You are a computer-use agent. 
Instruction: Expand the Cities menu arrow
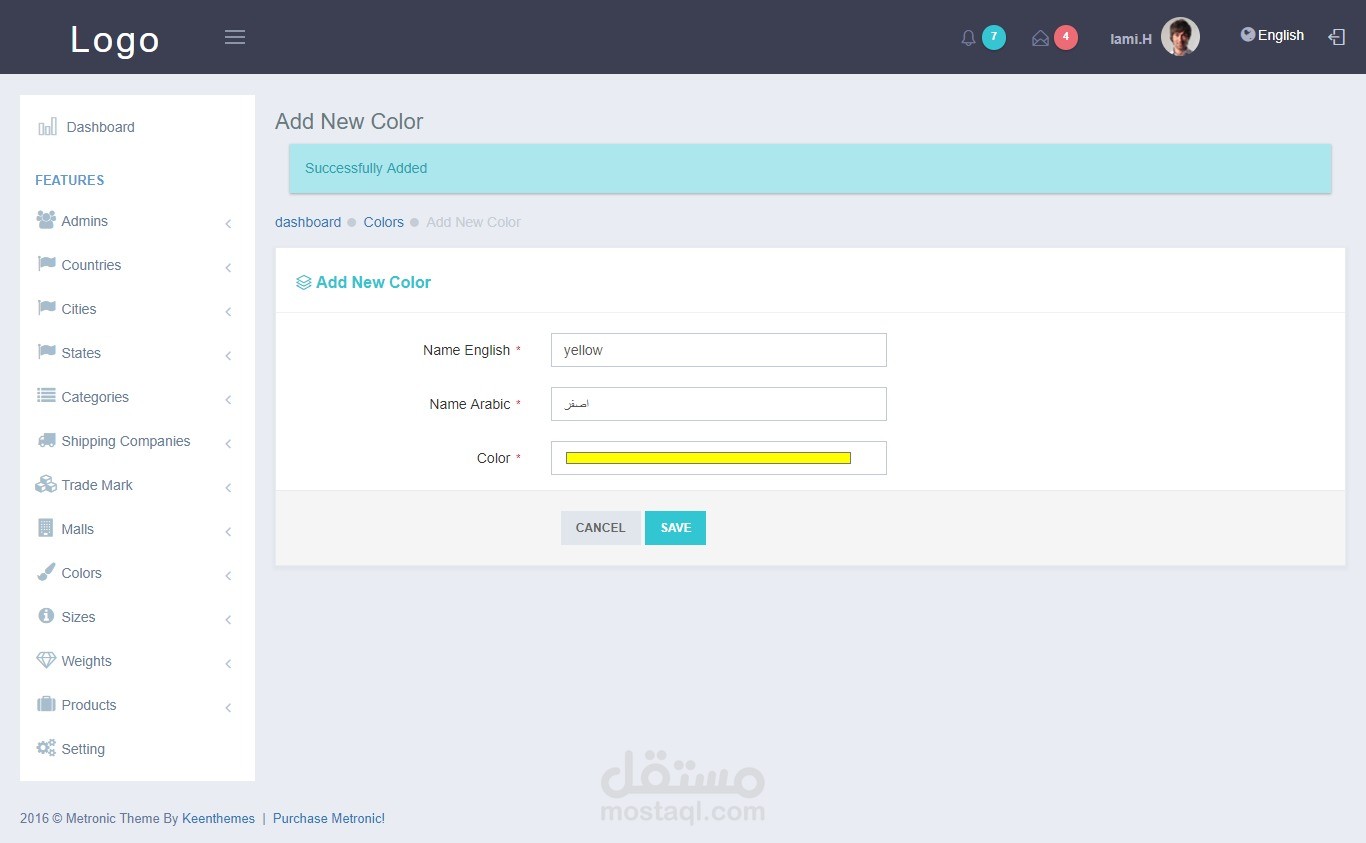(x=228, y=311)
